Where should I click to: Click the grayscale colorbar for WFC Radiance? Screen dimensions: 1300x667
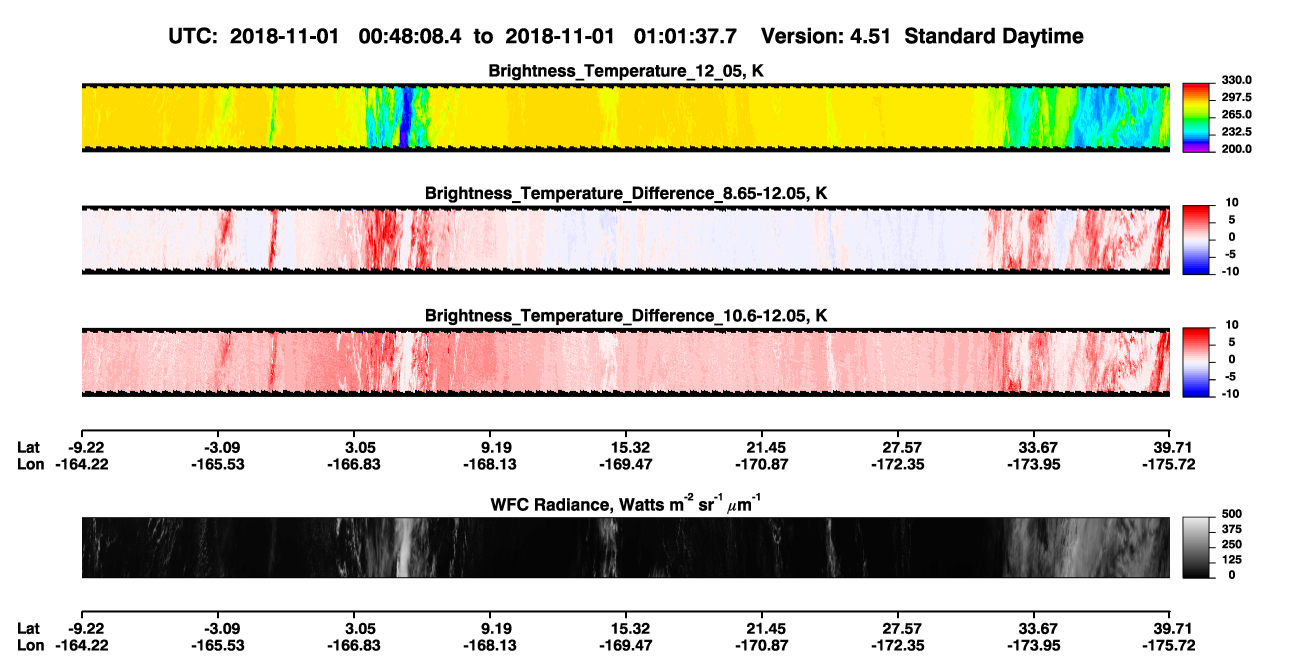[x=1196, y=547]
